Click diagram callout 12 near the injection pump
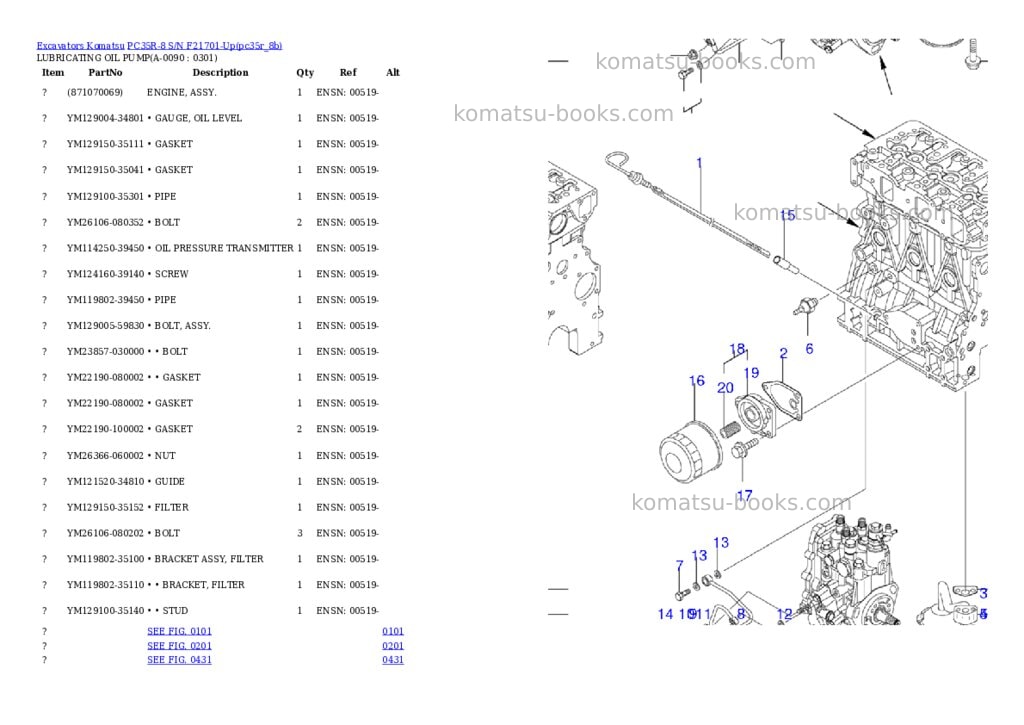Image resolution: width=1024 pixels, height=725 pixels. [x=784, y=614]
